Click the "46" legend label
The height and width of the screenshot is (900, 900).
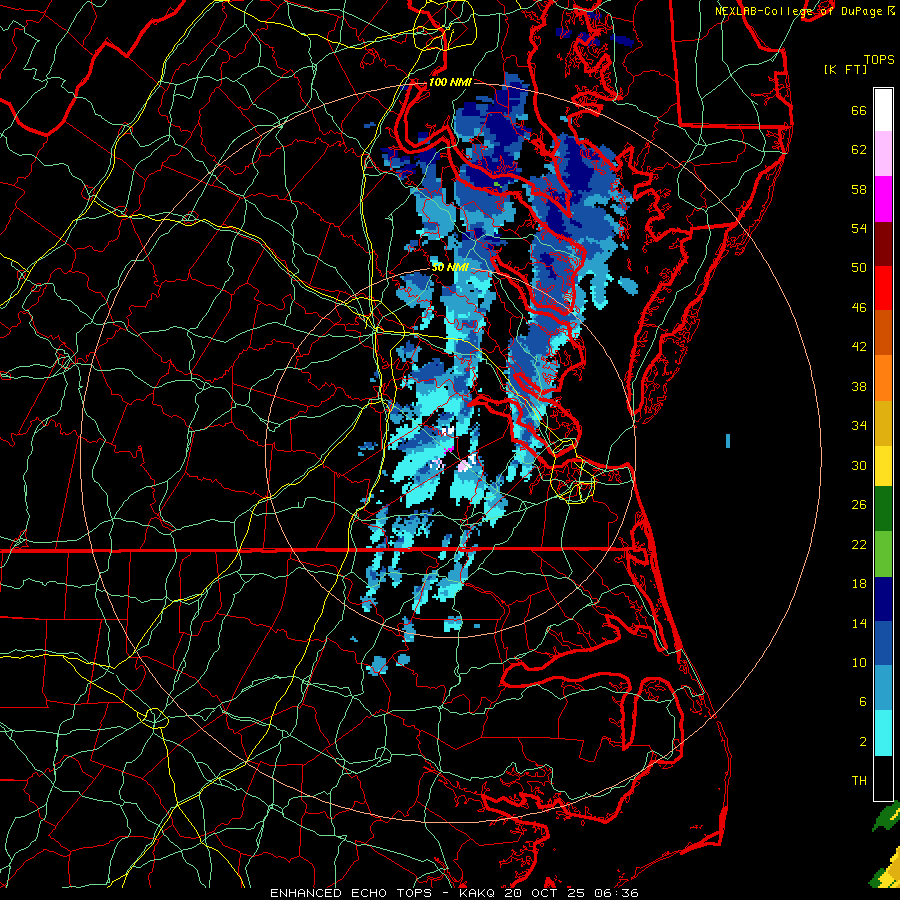pyautogui.click(x=859, y=308)
